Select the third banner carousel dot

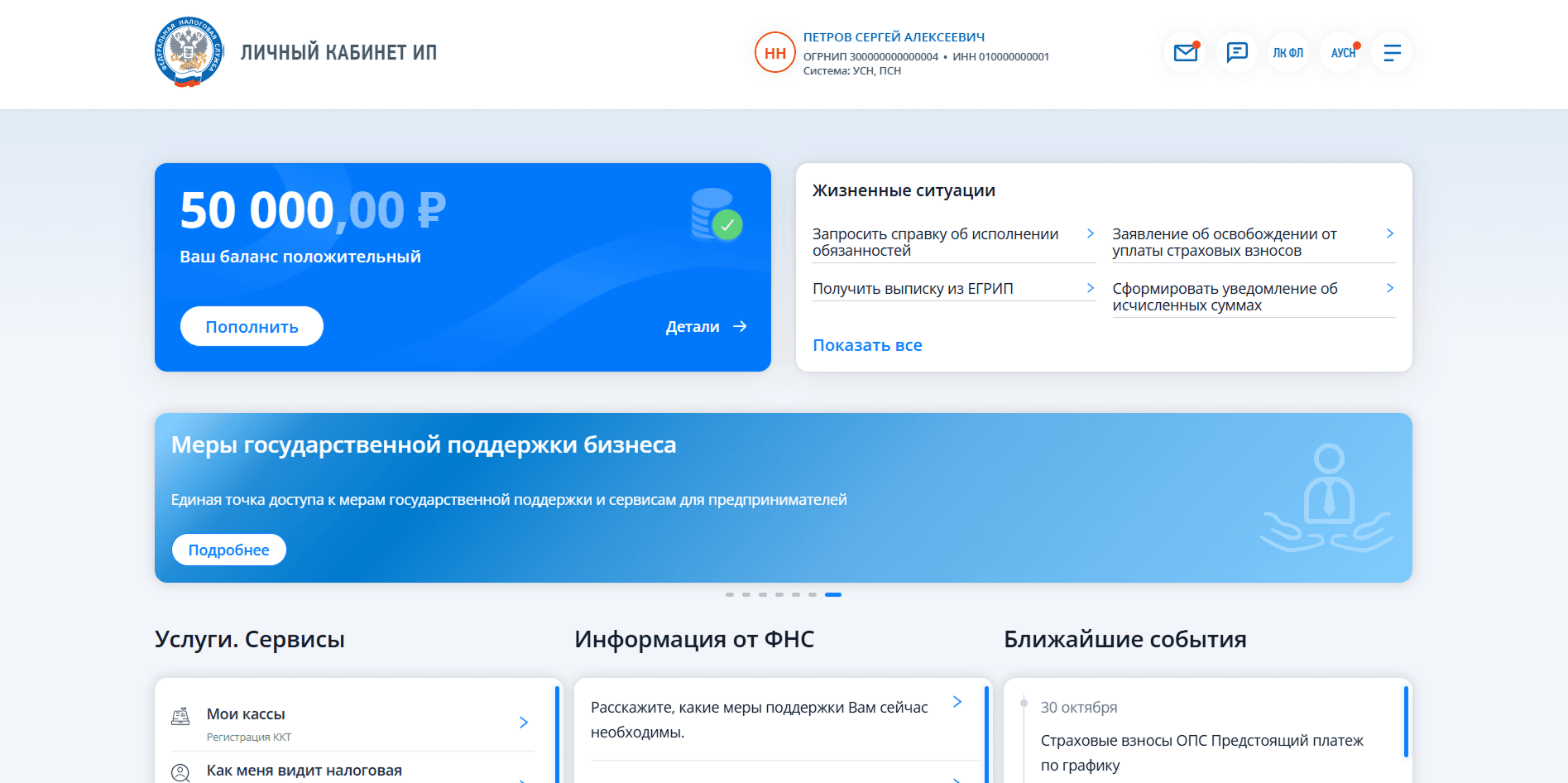763,594
